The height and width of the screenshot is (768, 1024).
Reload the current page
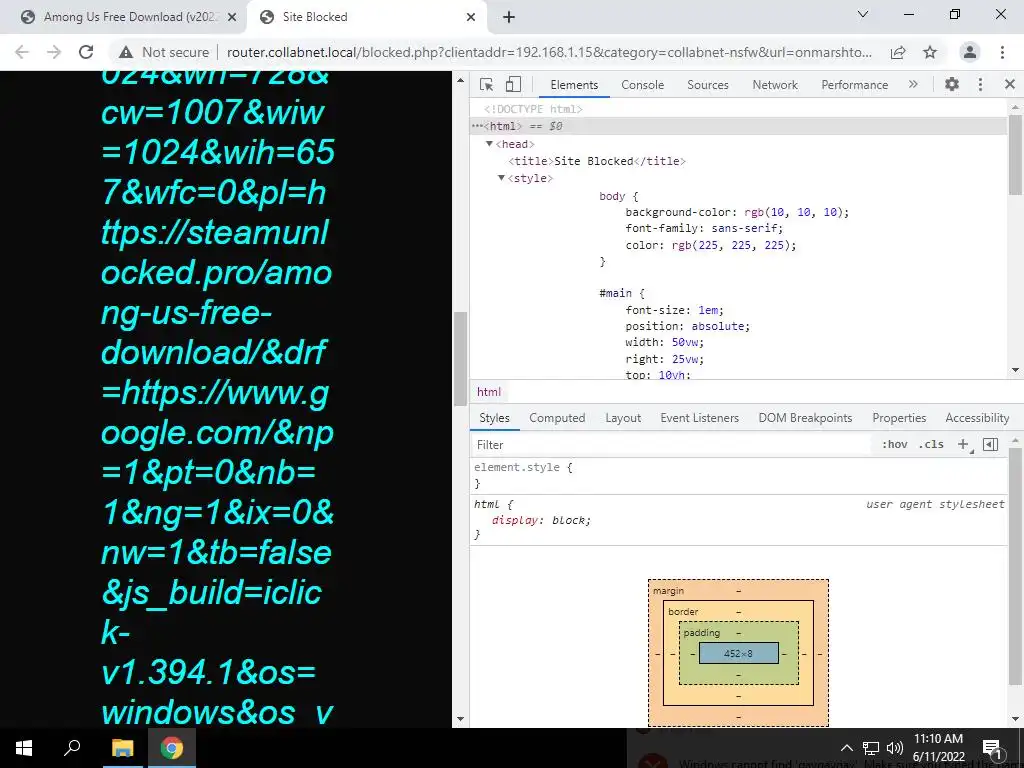86,52
